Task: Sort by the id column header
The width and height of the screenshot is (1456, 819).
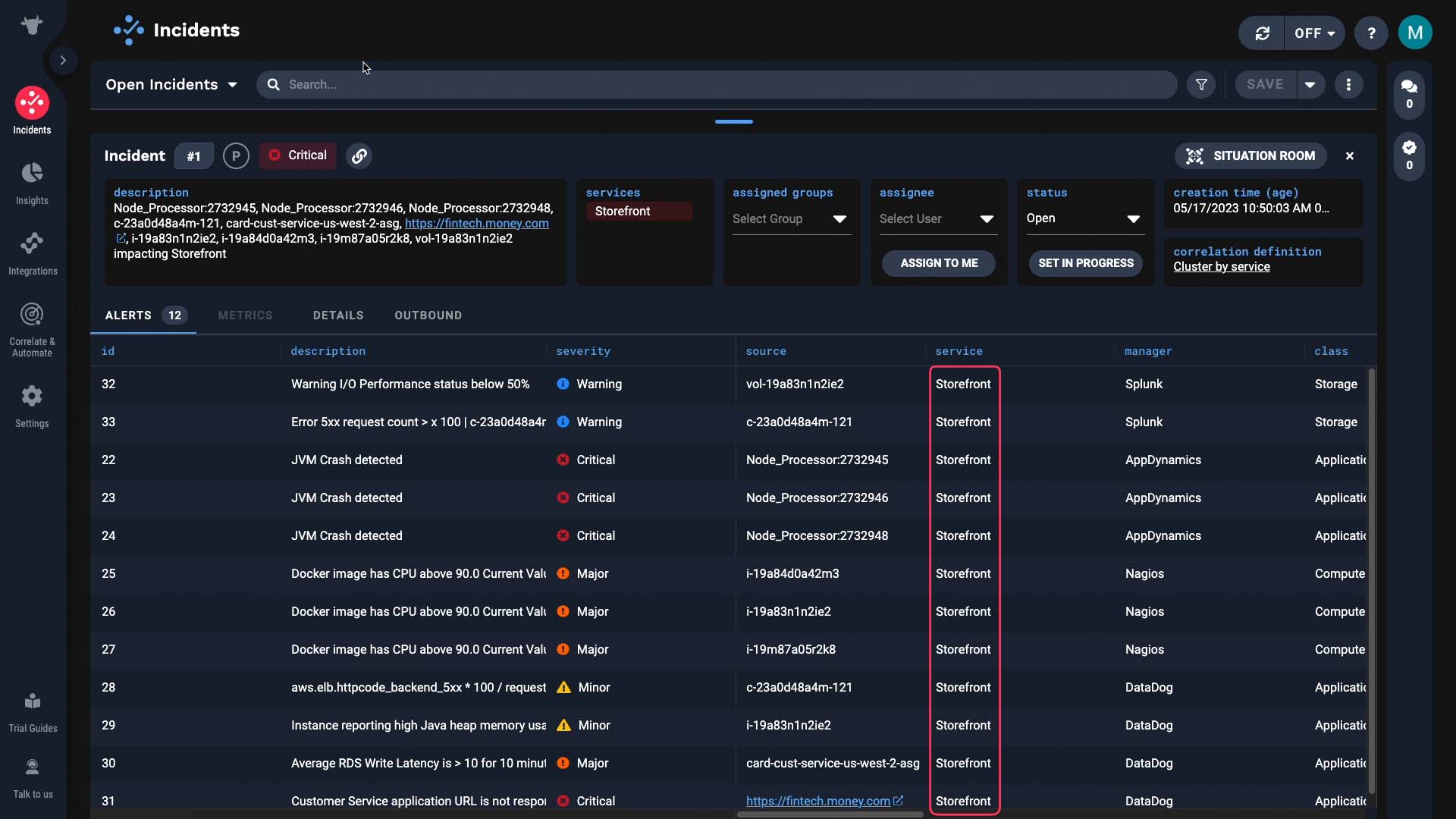Action: 108,351
